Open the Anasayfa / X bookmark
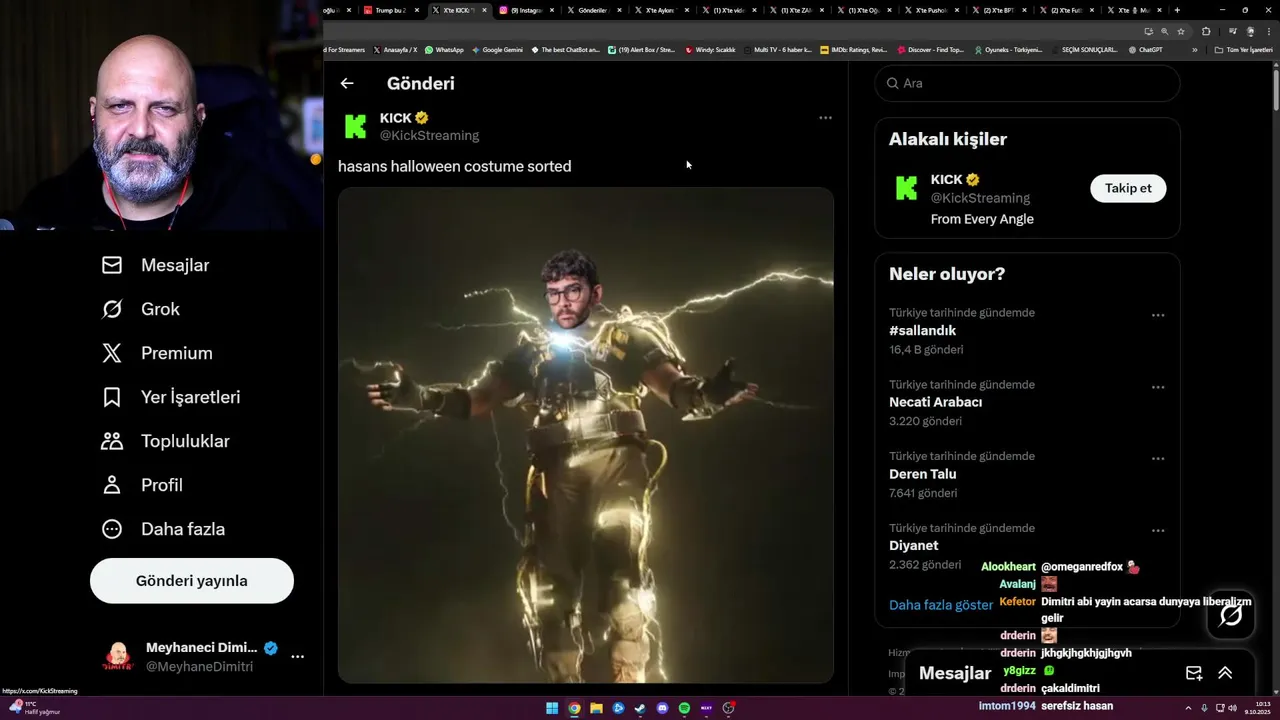Image resolution: width=1280 pixels, height=720 pixels. [x=395, y=50]
